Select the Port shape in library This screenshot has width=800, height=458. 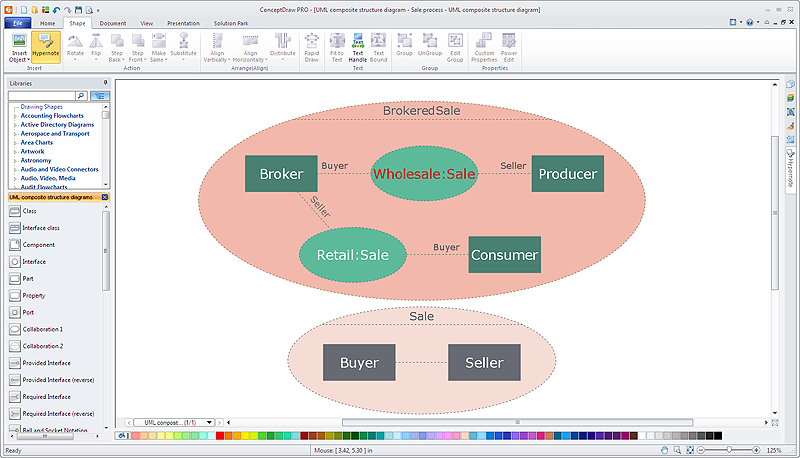point(29,312)
